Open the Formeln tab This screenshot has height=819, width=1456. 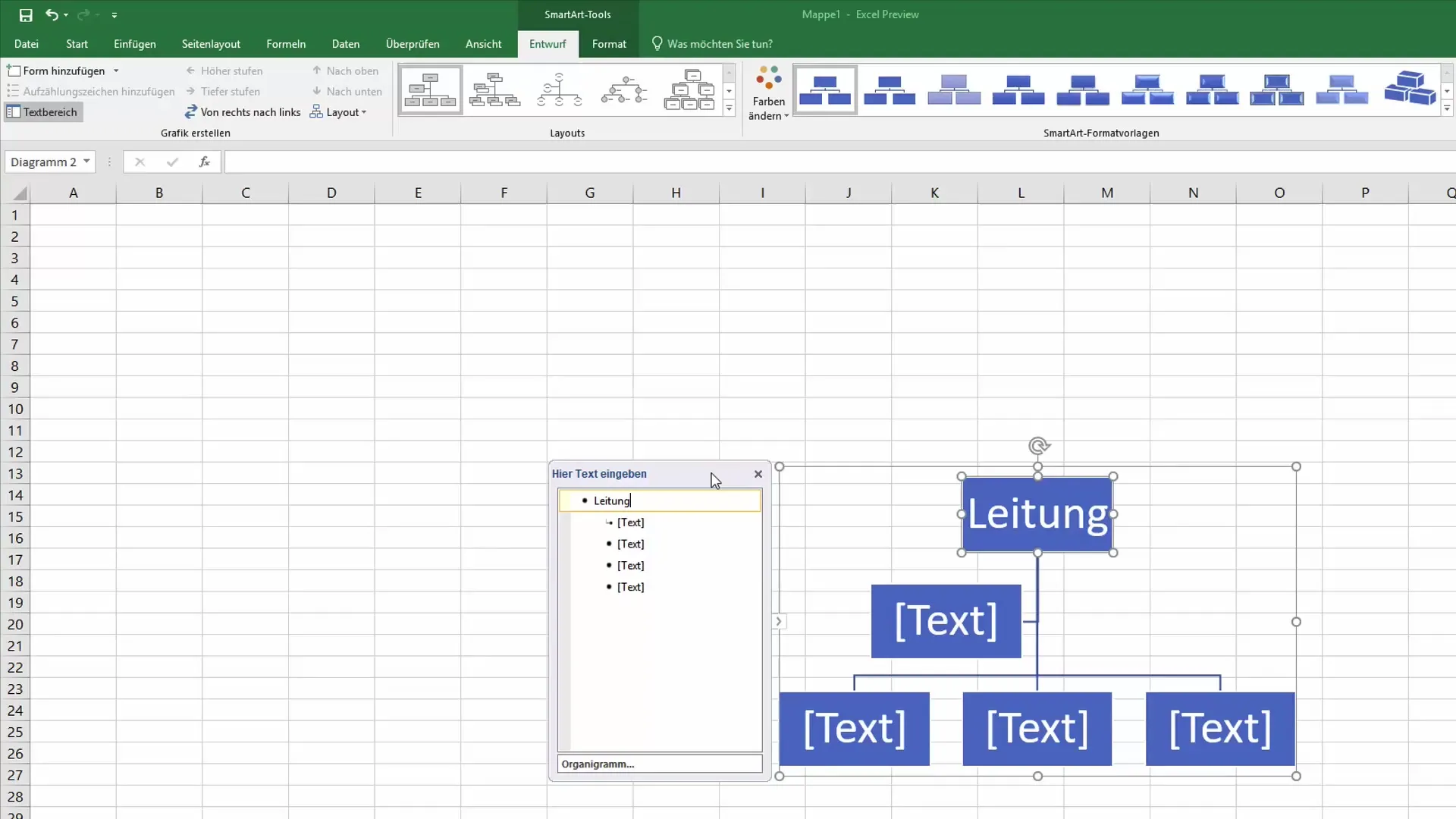(286, 44)
